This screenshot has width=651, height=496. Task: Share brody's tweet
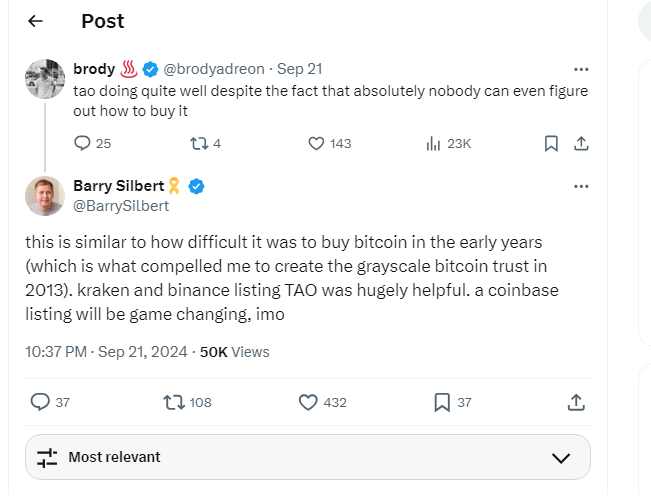click(580, 143)
